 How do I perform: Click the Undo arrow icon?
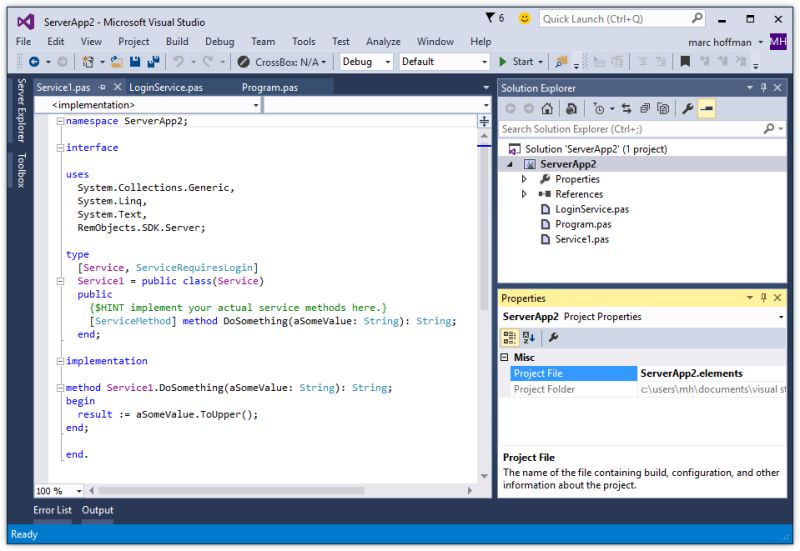pos(178,62)
